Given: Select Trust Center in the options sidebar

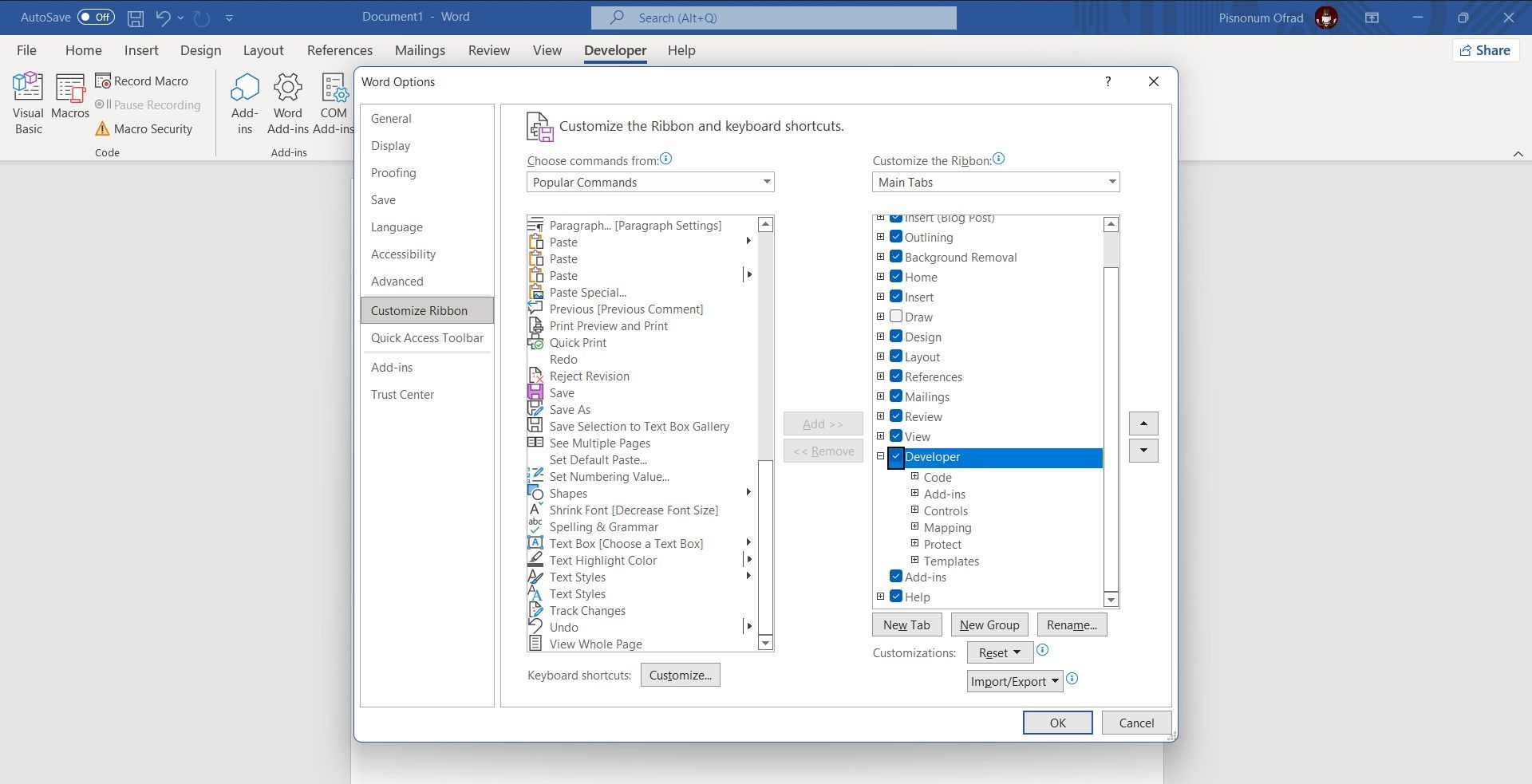Looking at the screenshot, I should pyautogui.click(x=402, y=394).
